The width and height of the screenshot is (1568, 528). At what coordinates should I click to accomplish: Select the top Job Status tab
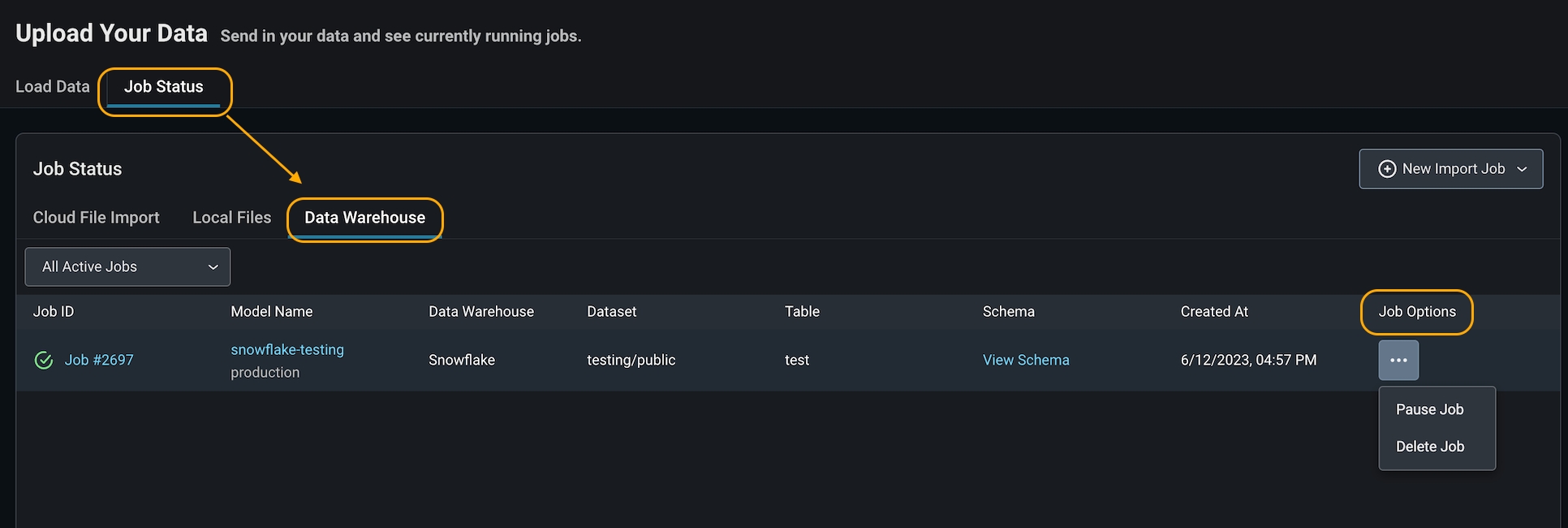click(164, 87)
